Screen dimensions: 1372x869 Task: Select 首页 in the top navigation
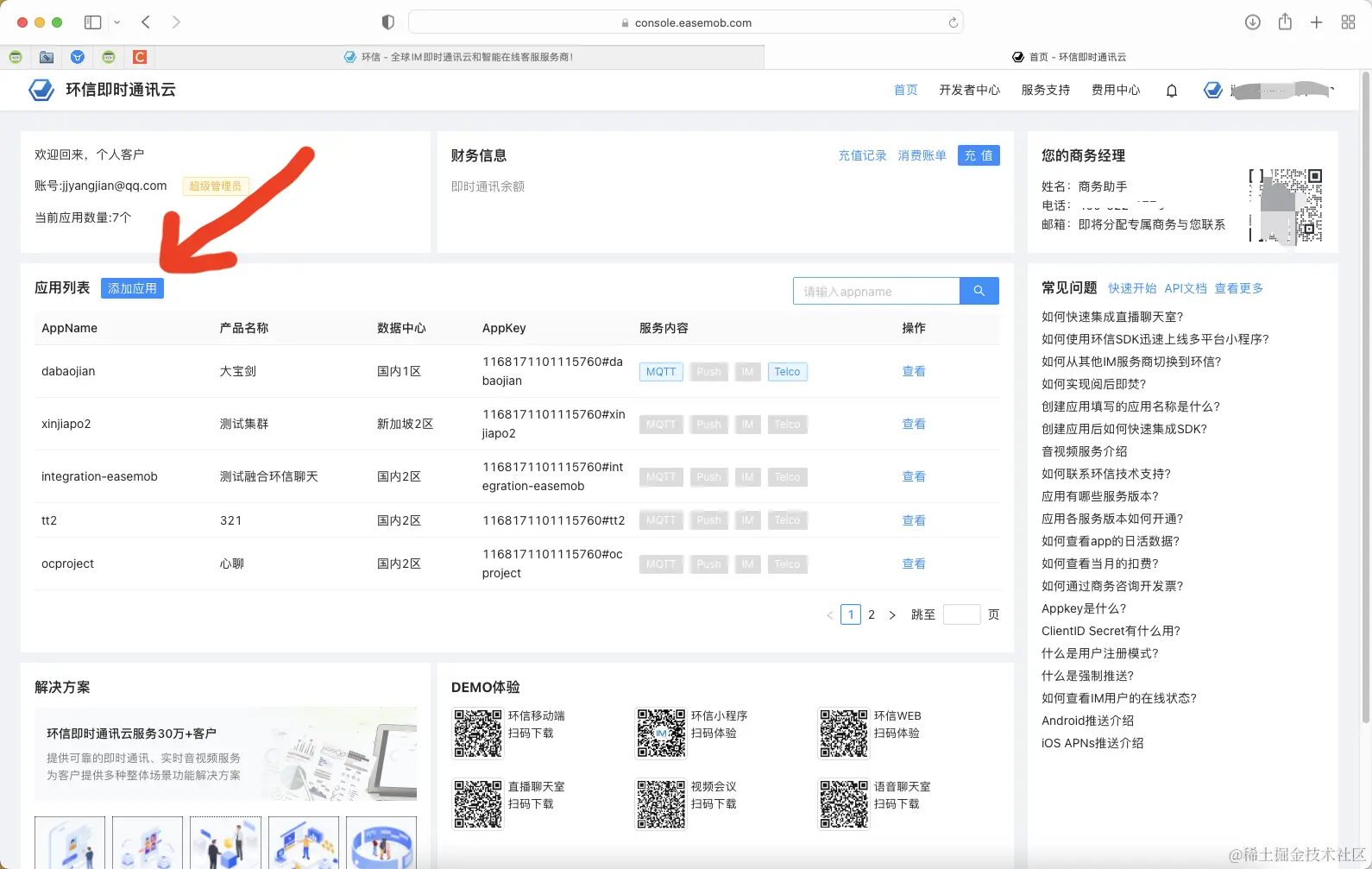tap(906, 90)
